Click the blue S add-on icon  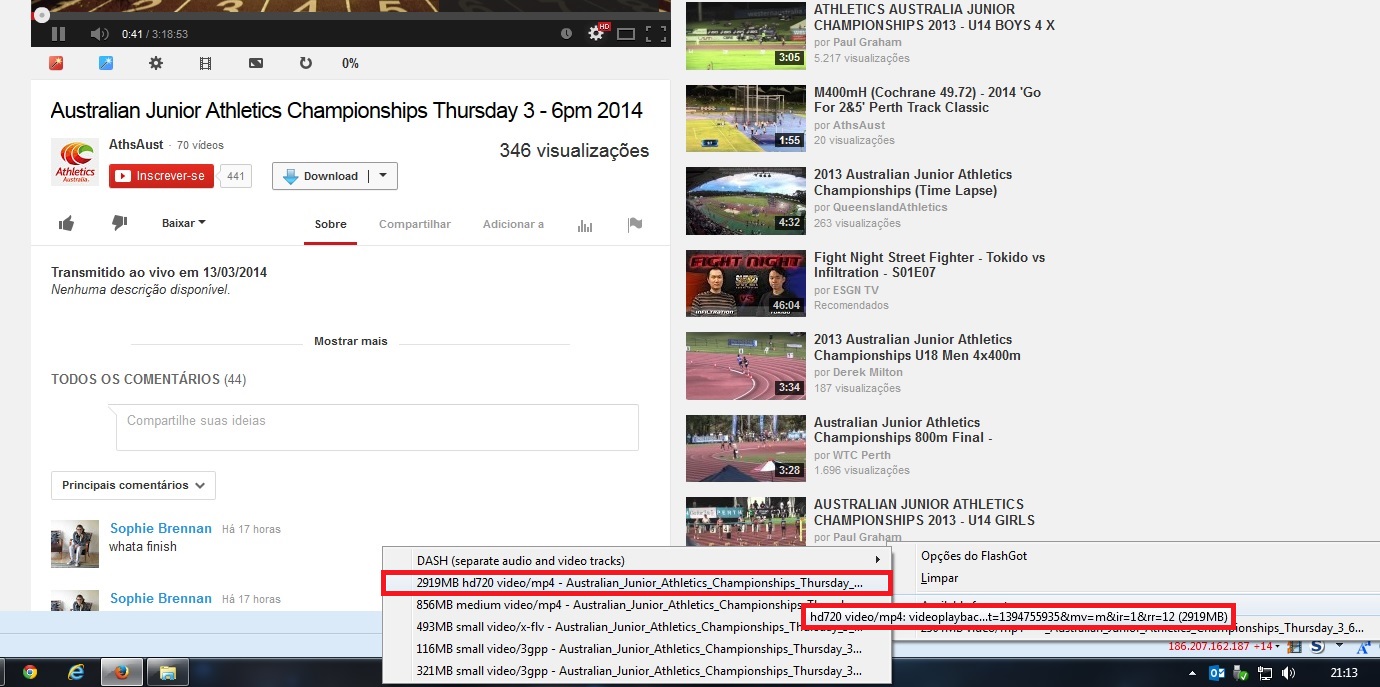[1318, 646]
